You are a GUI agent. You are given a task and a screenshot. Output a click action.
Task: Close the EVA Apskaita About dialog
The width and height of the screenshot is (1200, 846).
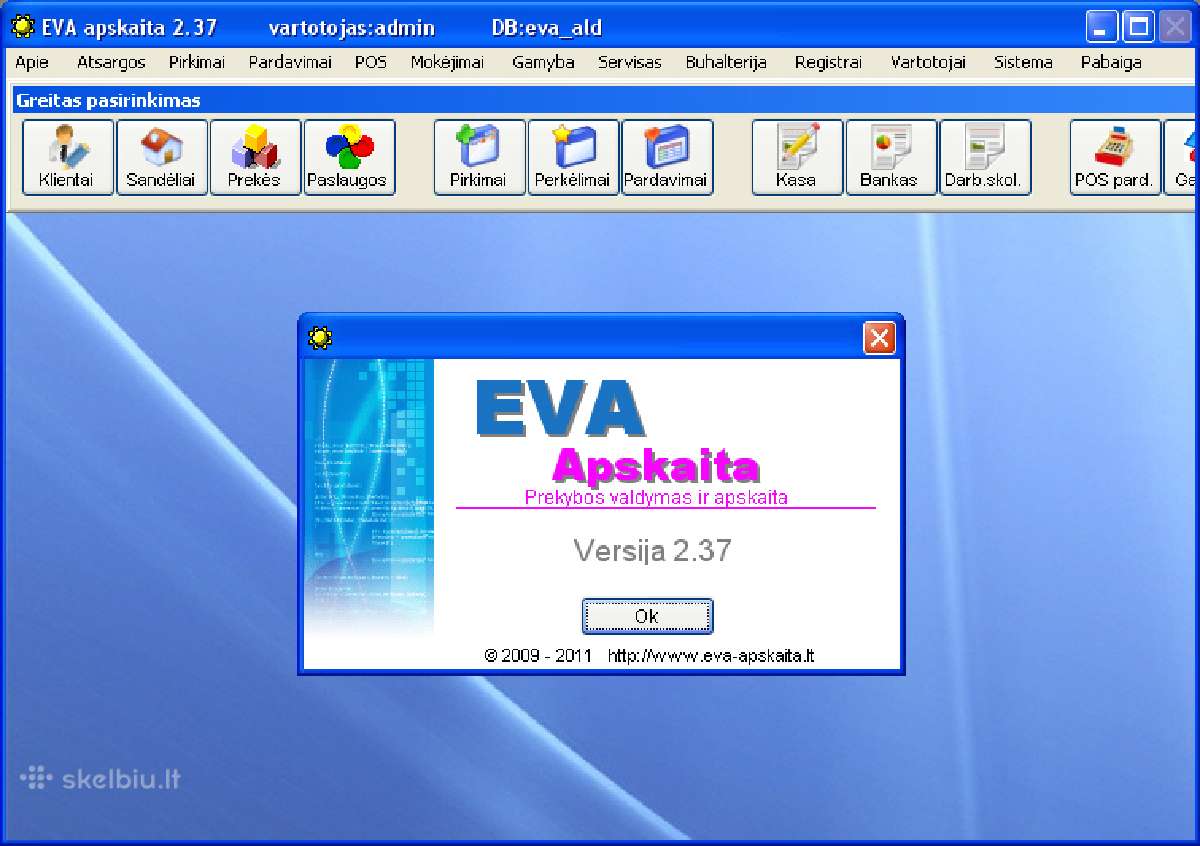tap(879, 338)
